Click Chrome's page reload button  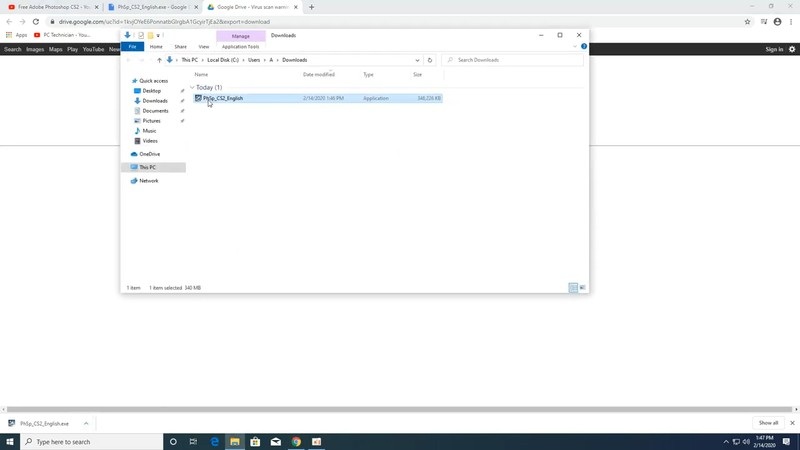pos(37,21)
